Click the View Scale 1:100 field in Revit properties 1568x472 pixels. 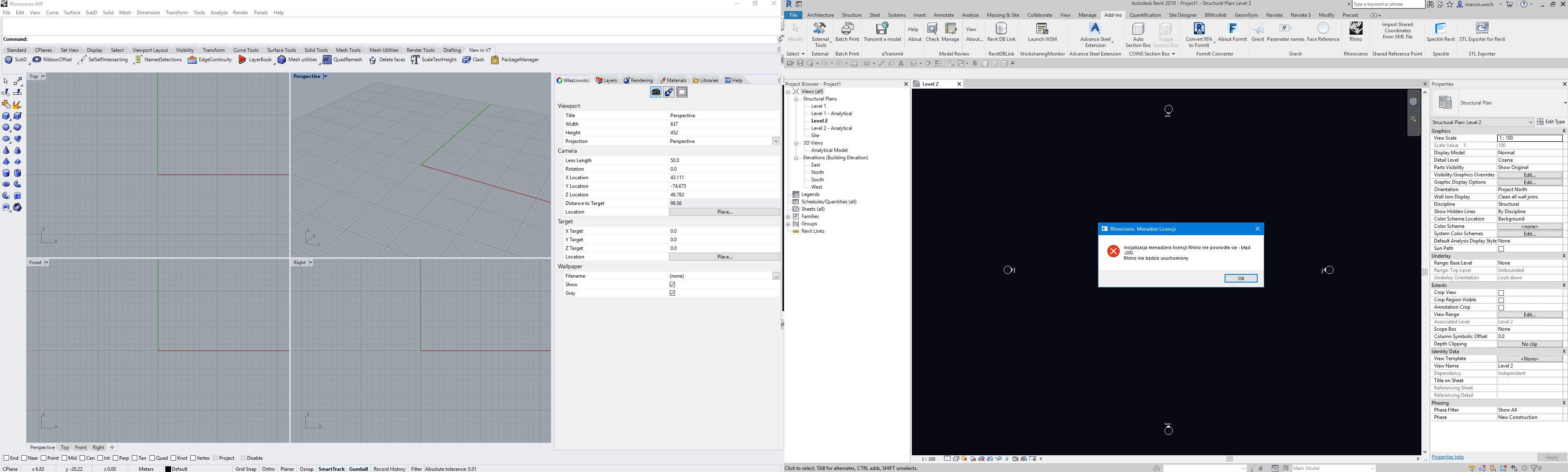(x=1530, y=138)
